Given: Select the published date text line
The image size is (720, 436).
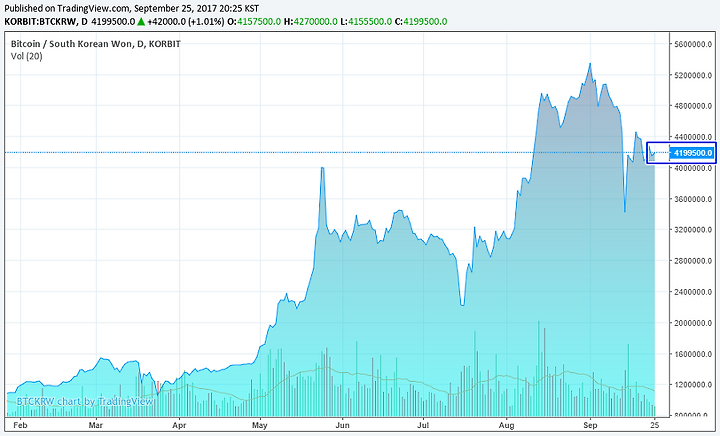Looking at the screenshot, I should coord(132,8).
